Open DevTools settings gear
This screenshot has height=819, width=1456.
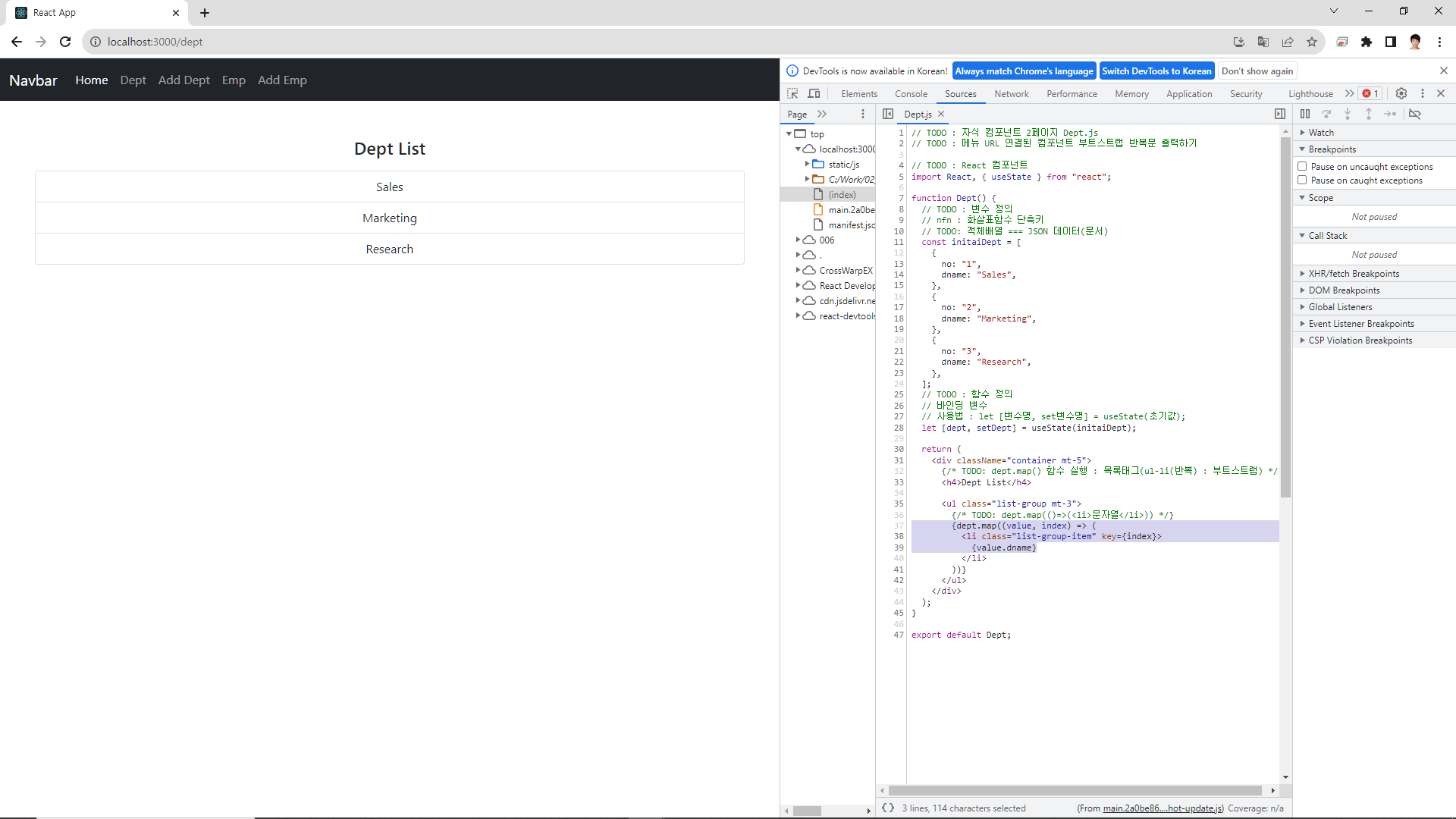(x=1401, y=93)
